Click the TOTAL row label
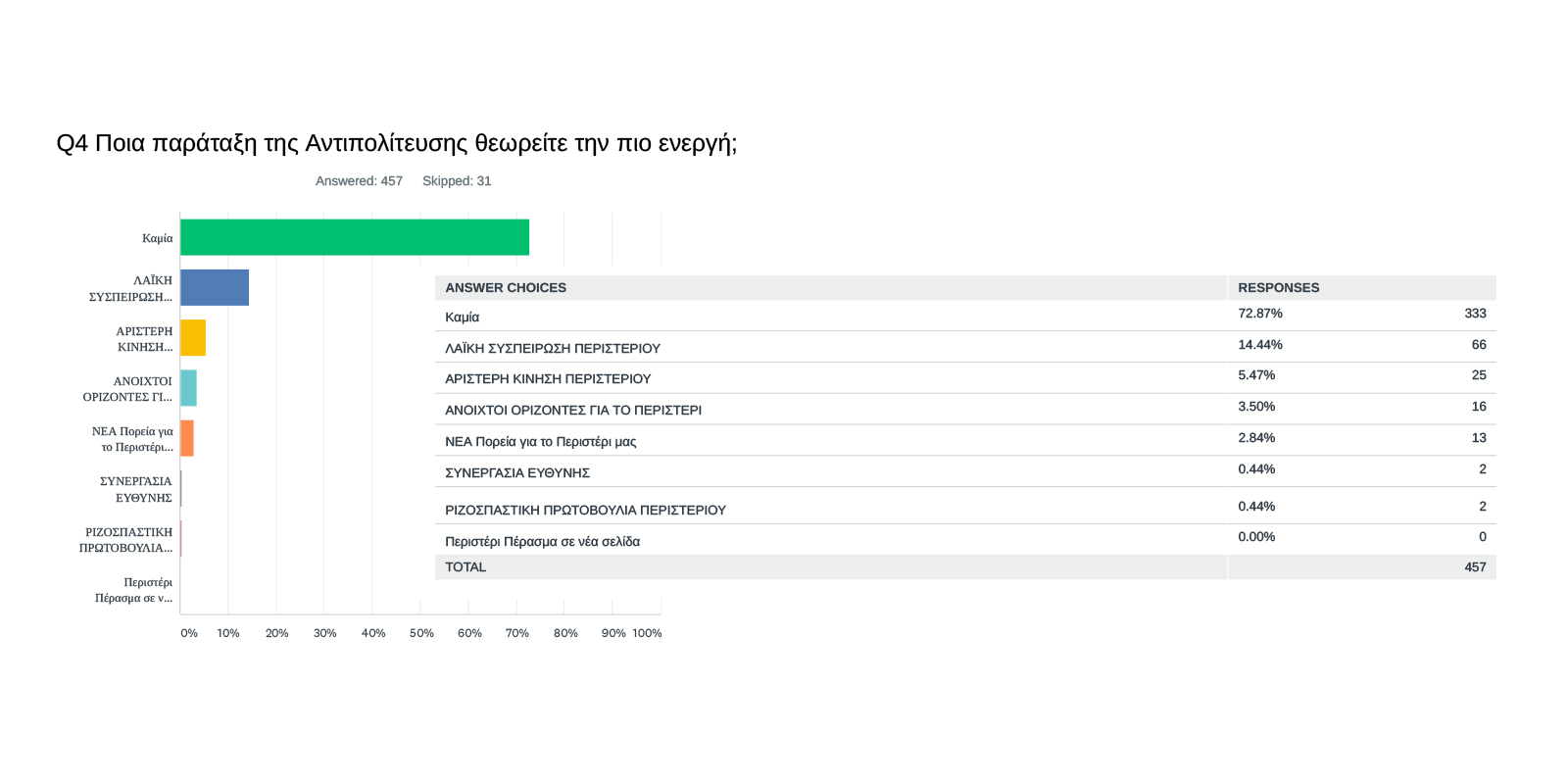This screenshot has height=784, width=1568. click(465, 567)
